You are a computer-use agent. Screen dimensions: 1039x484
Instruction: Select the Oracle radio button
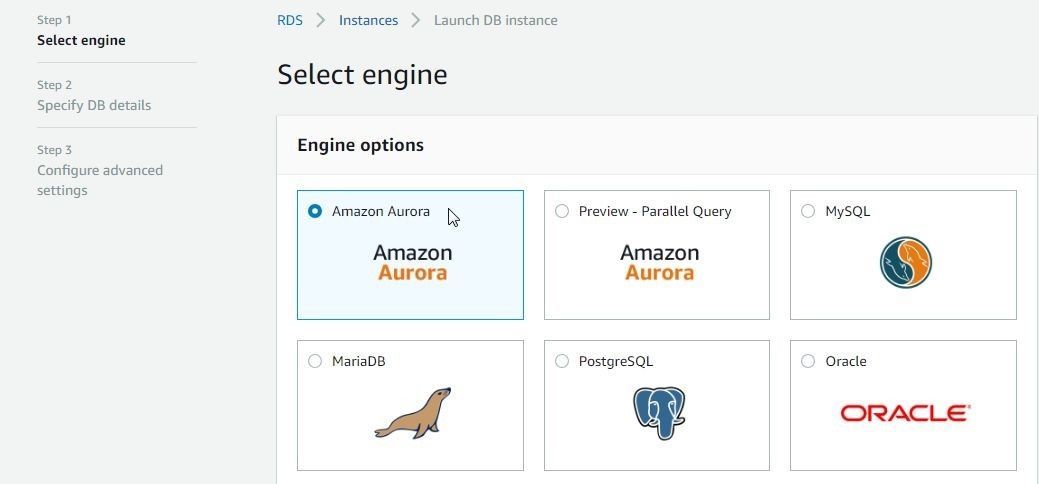808,361
